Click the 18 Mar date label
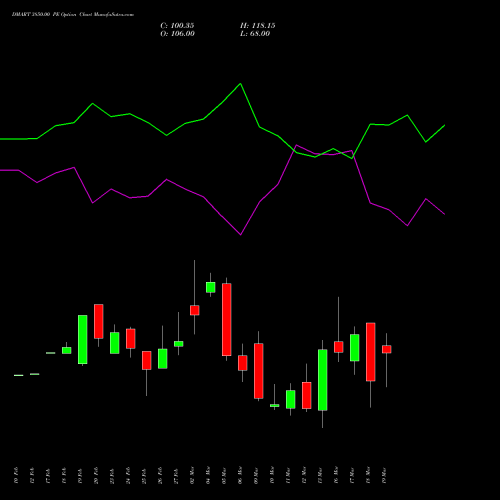Screen dimensions: 500x500 (x=368, y=475)
